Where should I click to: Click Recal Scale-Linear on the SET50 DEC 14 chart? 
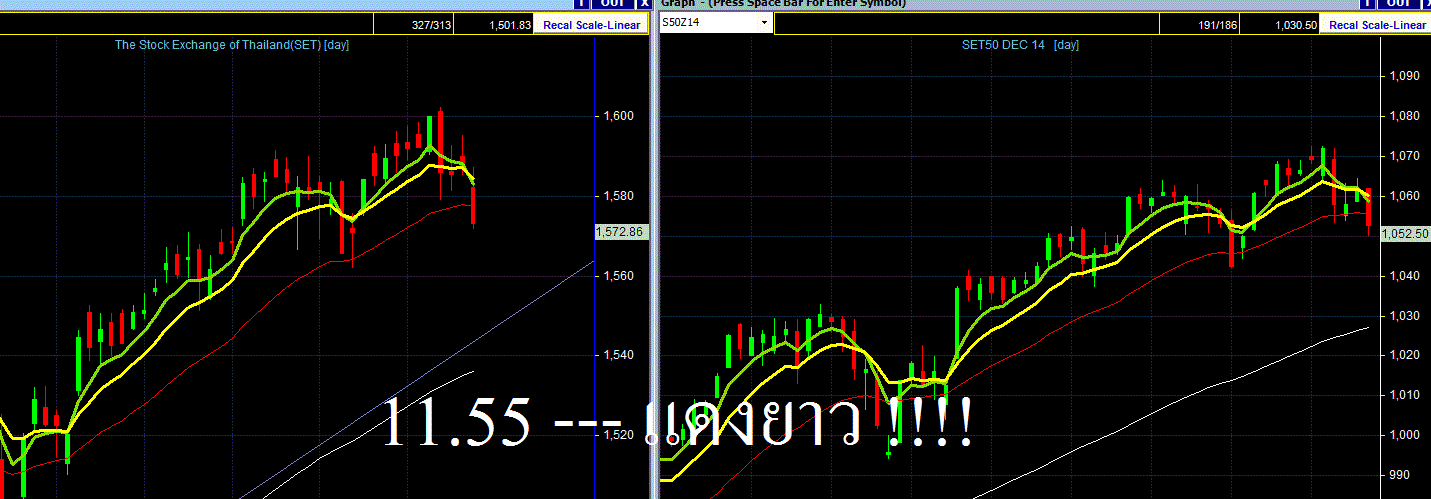tap(1377, 25)
